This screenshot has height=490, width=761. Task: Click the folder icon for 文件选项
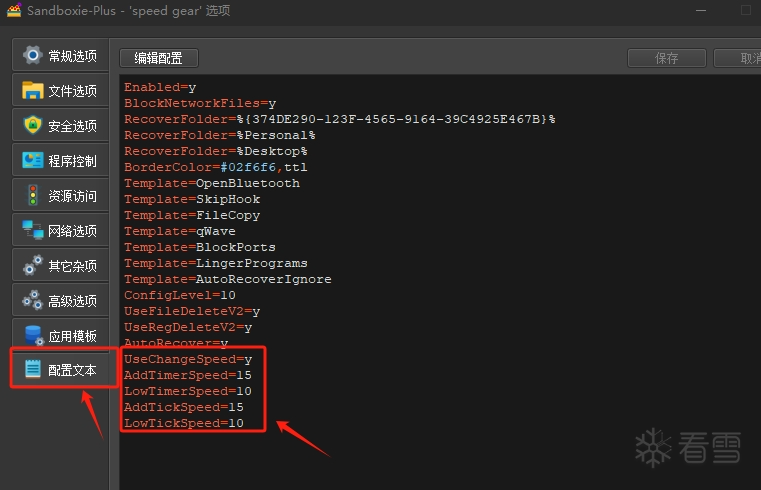(33, 90)
